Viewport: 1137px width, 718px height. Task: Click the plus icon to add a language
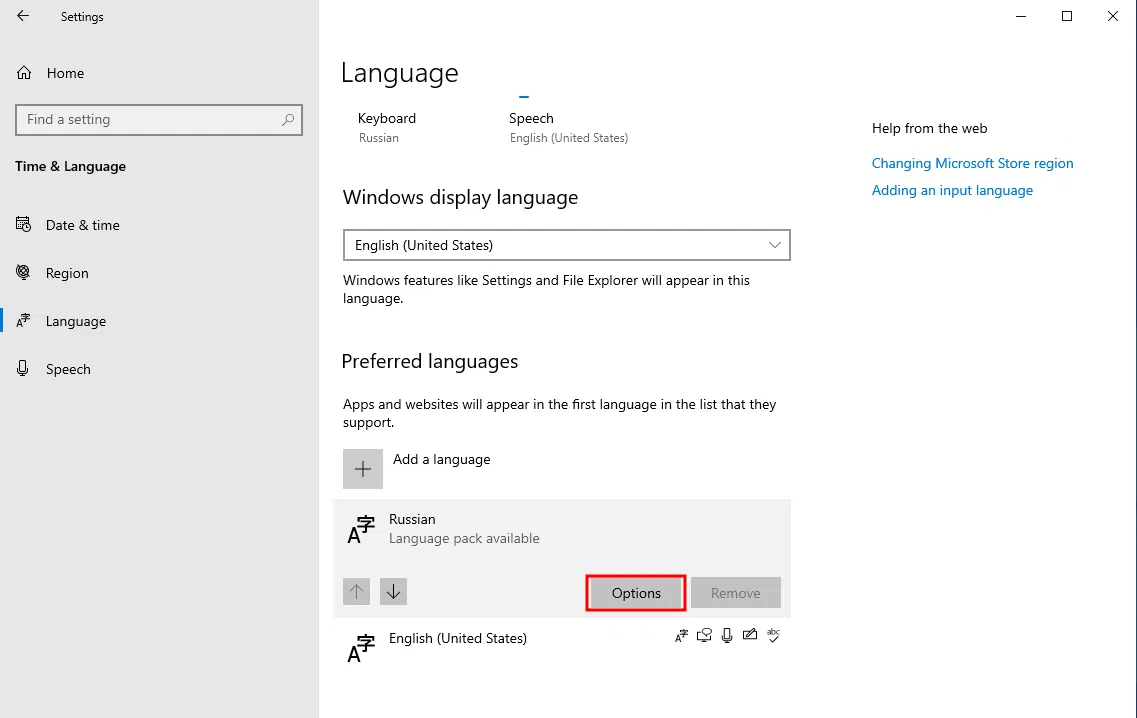tap(363, 469)
